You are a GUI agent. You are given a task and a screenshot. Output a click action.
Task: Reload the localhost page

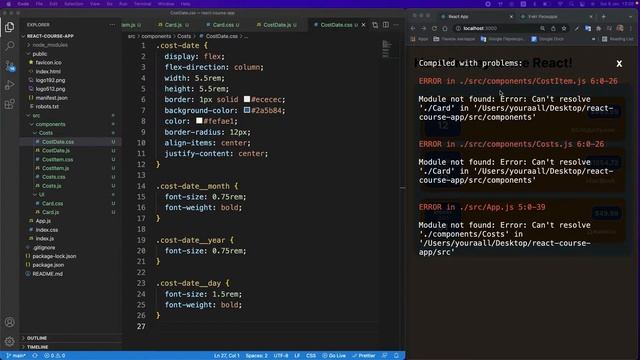tap(434, 29)
